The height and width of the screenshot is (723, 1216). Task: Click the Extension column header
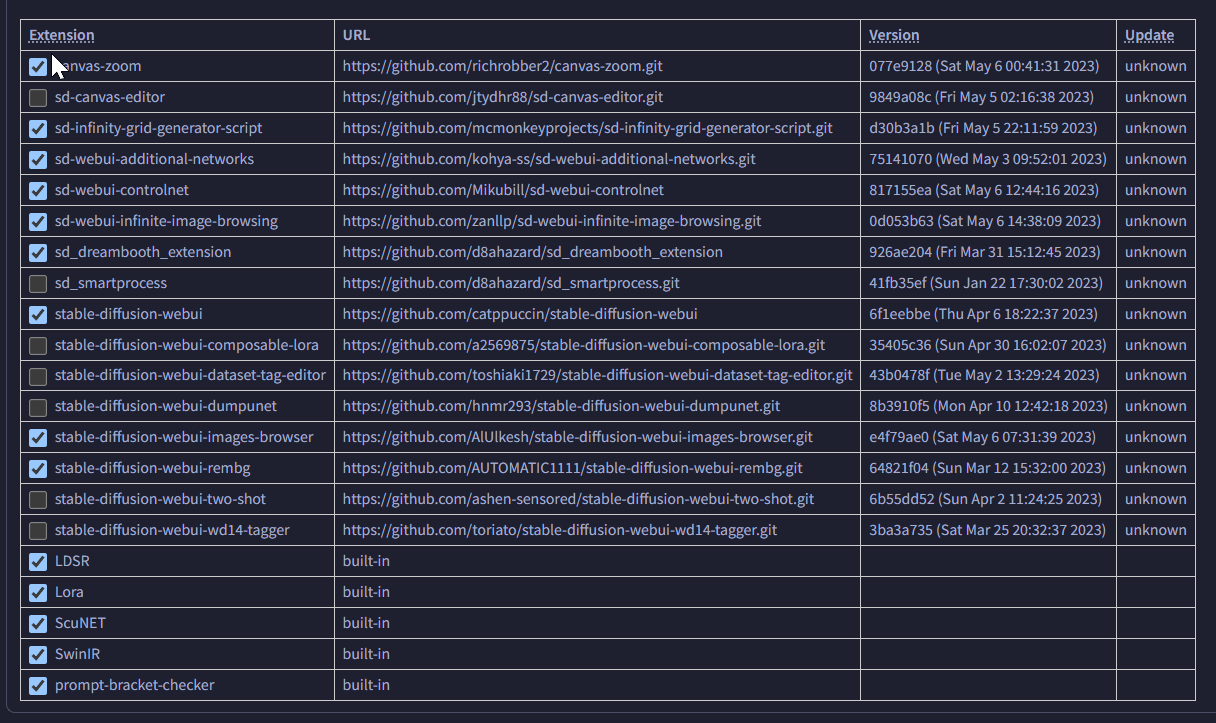tap(62, 35)
